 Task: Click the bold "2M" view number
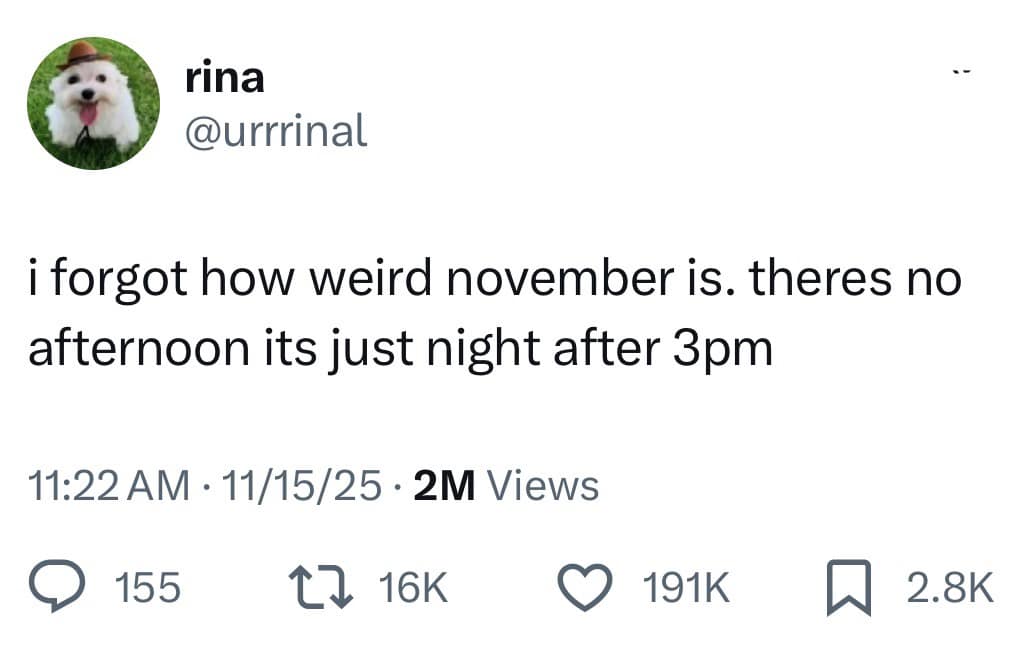click(x=444, y=486)
